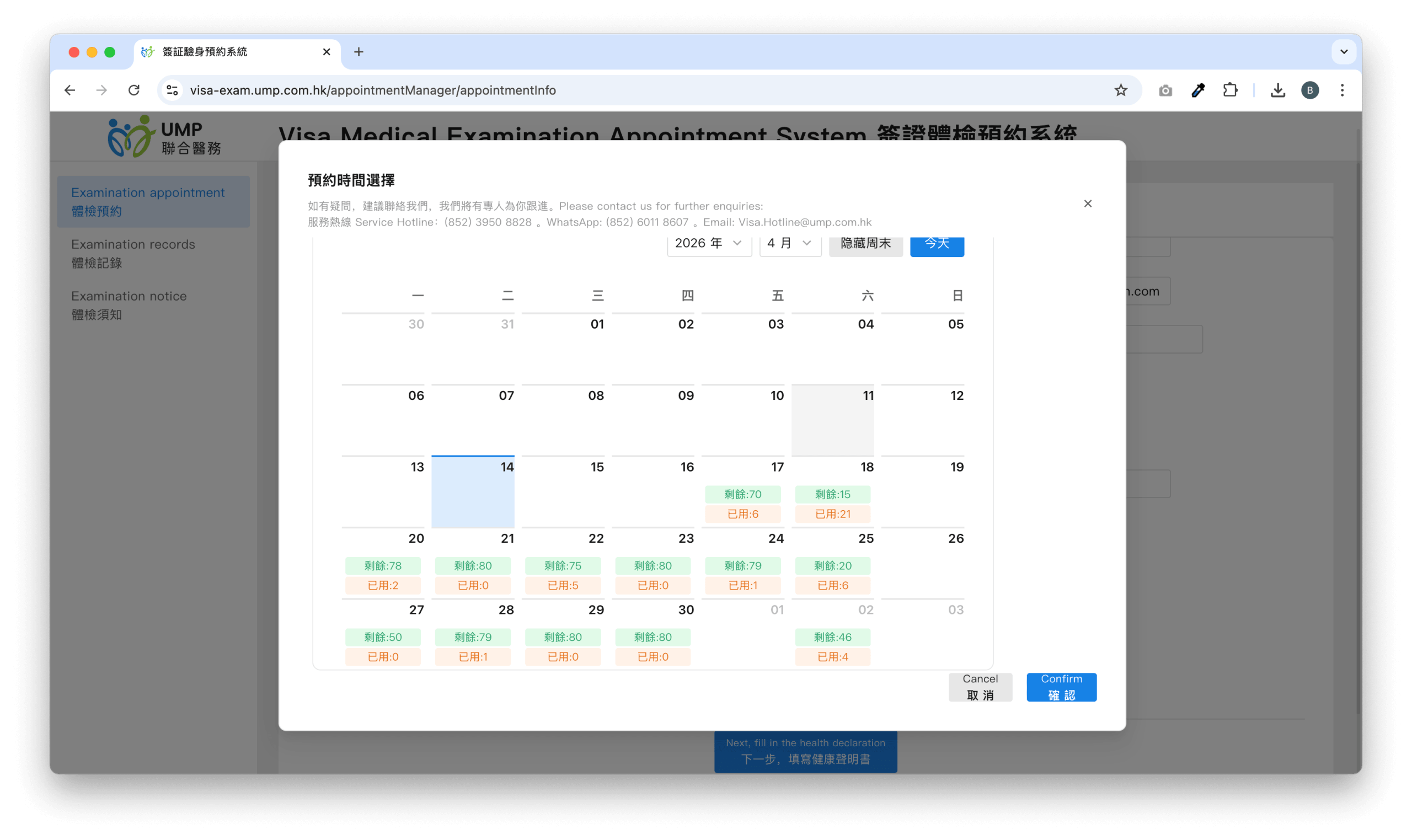Open the Downloads icon in the toolbar
Image resolution: width=1412 pixels, height=840 pixels.
tap(1277, 90)
